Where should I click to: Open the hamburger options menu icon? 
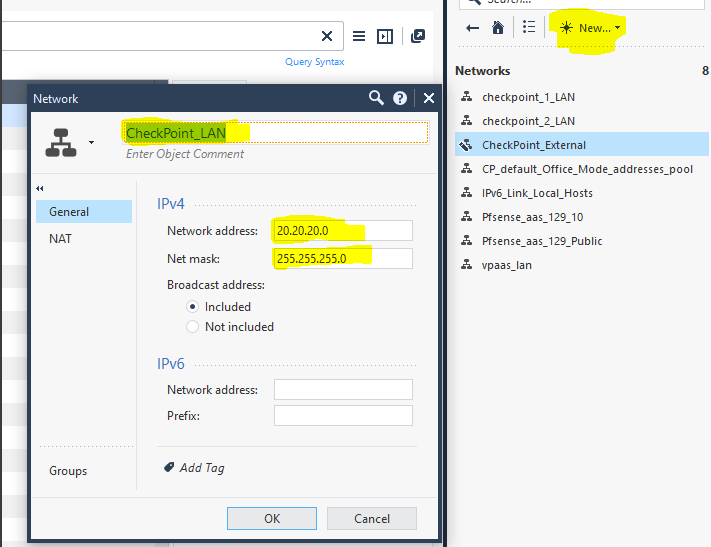click(x=359, y=36)
